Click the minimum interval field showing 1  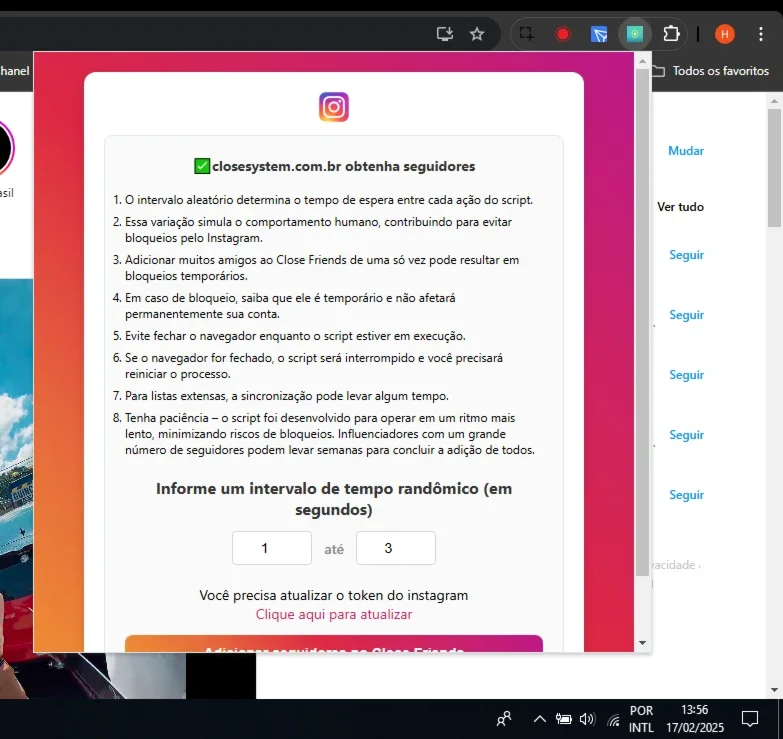[272, 548]
